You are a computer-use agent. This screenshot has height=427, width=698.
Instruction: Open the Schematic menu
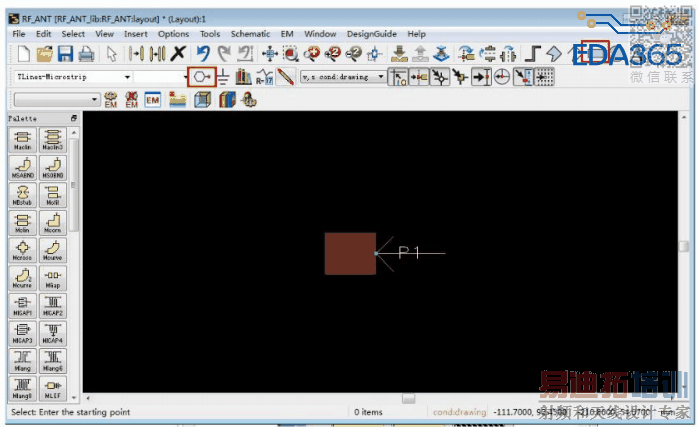250,34
